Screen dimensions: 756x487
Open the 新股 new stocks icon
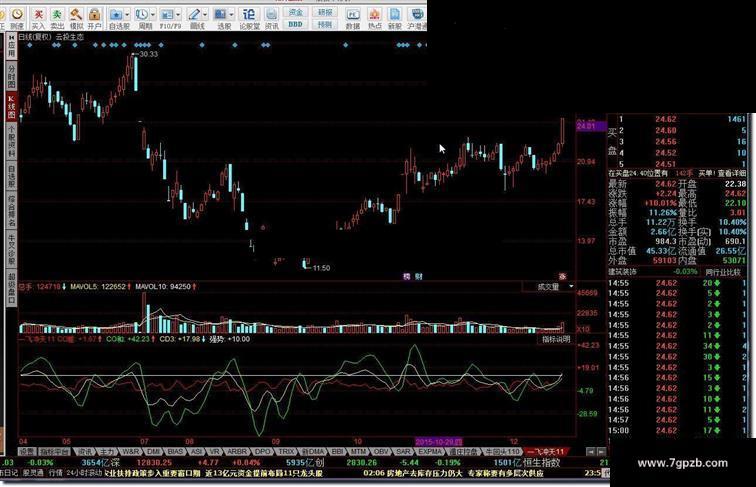coord(395,18)
